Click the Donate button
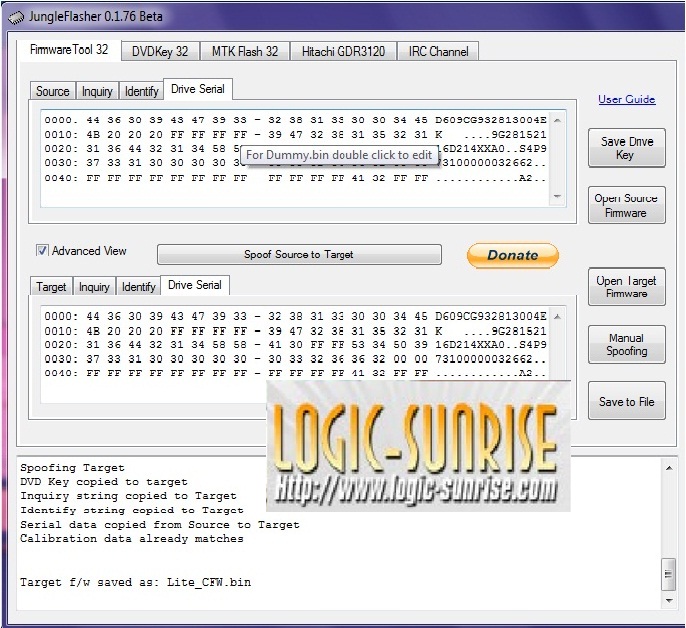 tap(513, 255)
